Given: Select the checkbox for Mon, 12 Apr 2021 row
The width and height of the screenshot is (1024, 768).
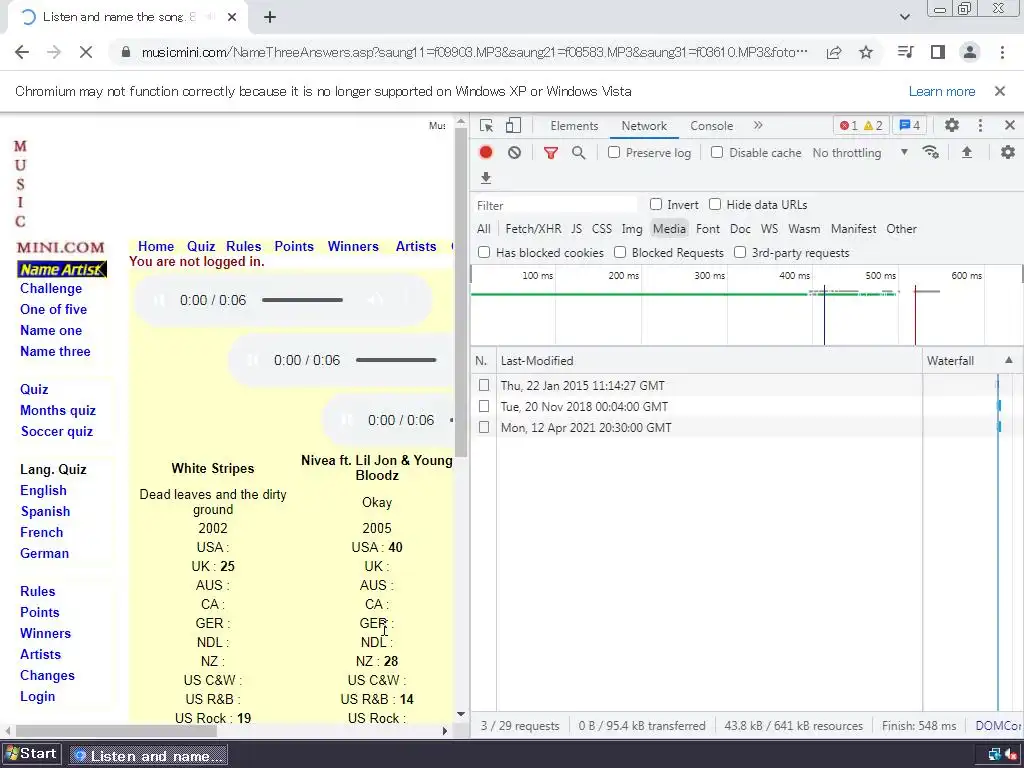Looking at the screenshot, I should (x=484, y=427).
